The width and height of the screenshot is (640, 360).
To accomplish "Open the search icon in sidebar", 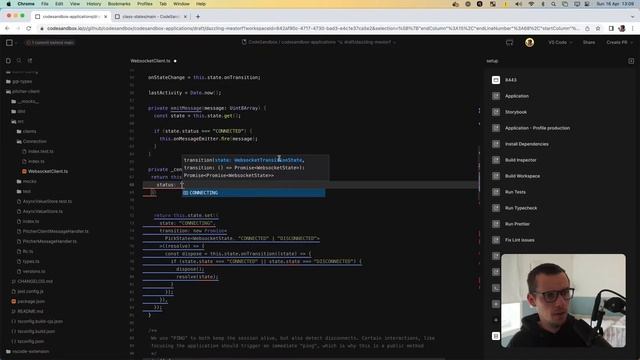I will tap(19, 60).
